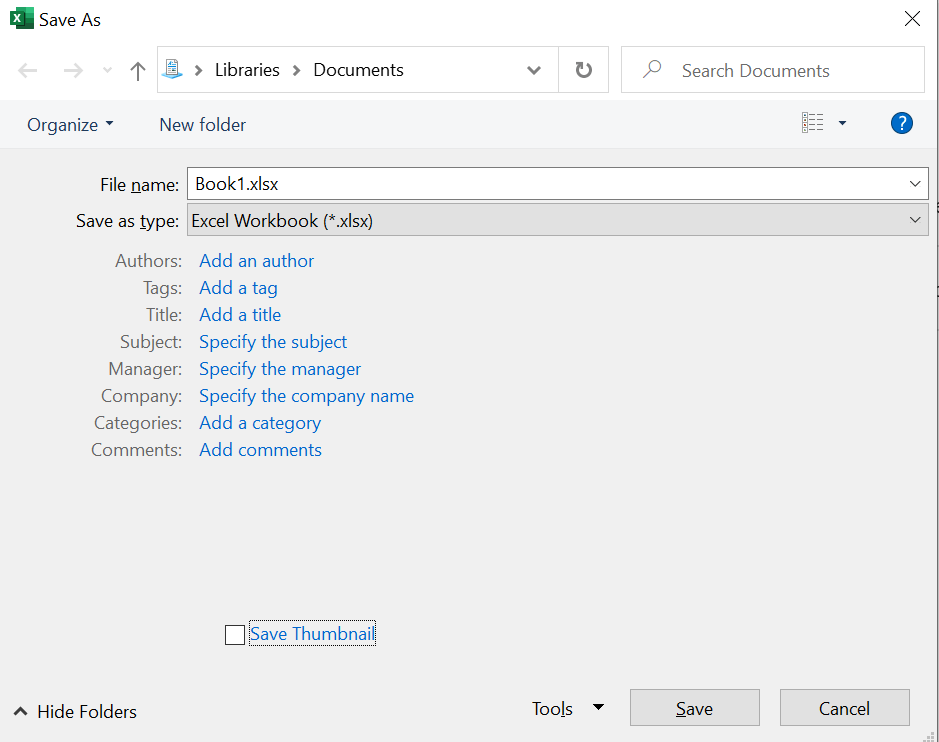
Task: Refresh the Documents folder view
Action: coord(583,69)
